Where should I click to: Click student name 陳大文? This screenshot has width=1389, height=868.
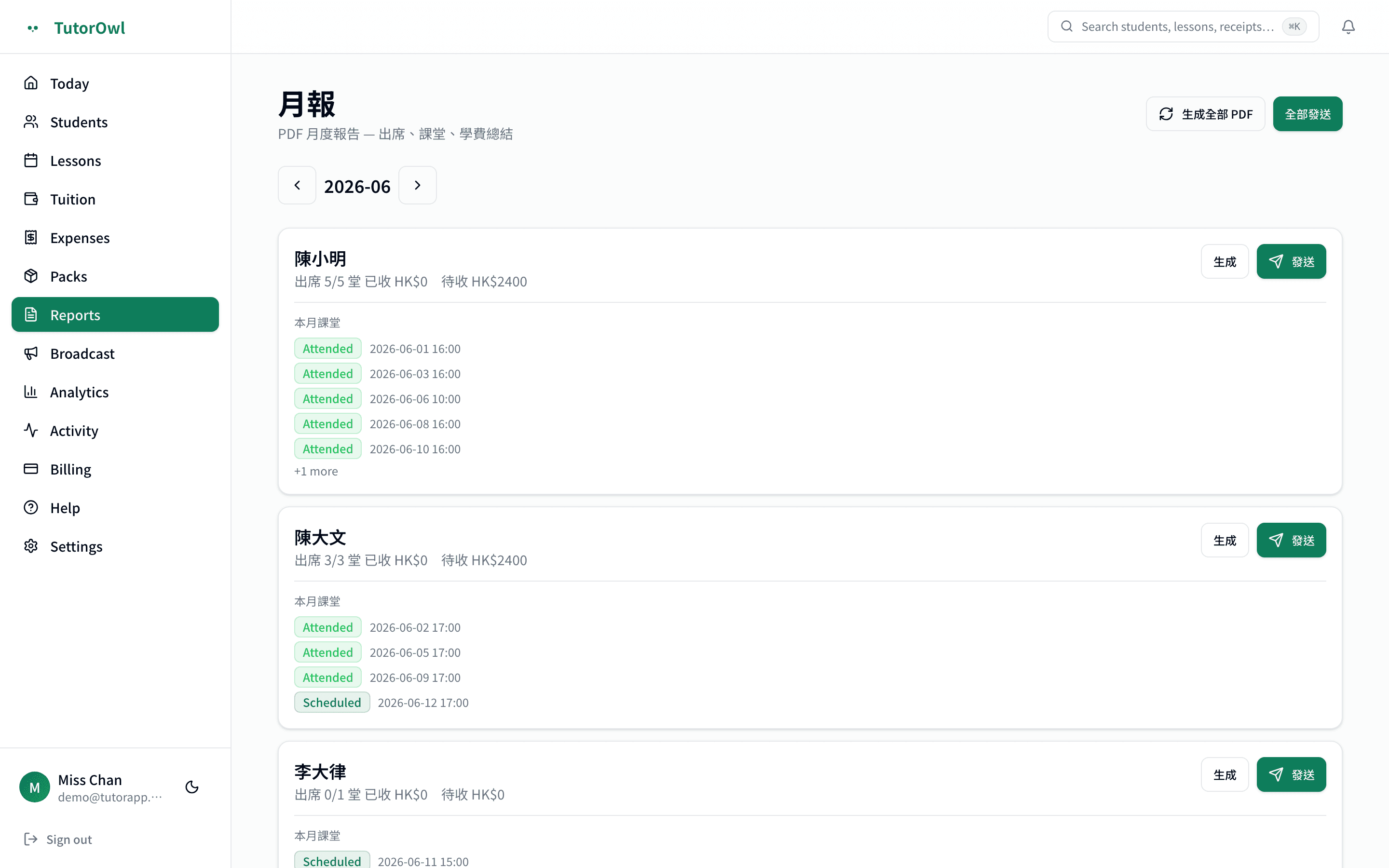[x=320, y=537]
